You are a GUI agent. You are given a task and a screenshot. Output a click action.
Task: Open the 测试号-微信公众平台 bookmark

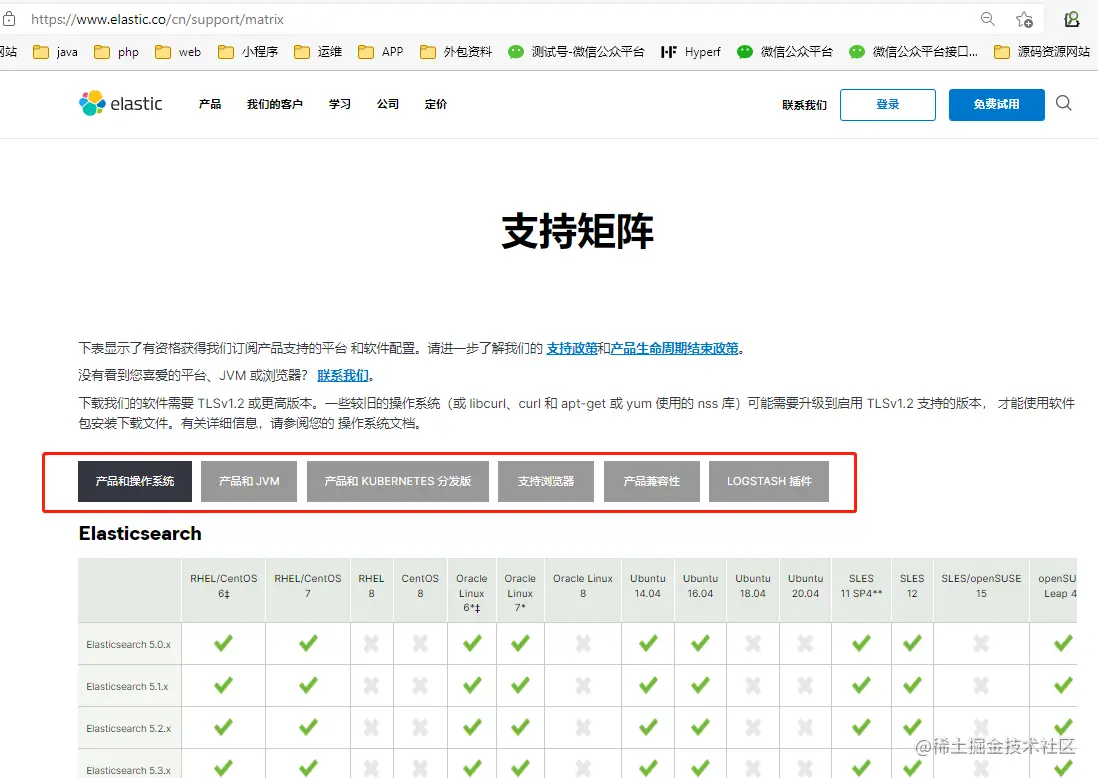pyautogui.click(x=576, y=52)
